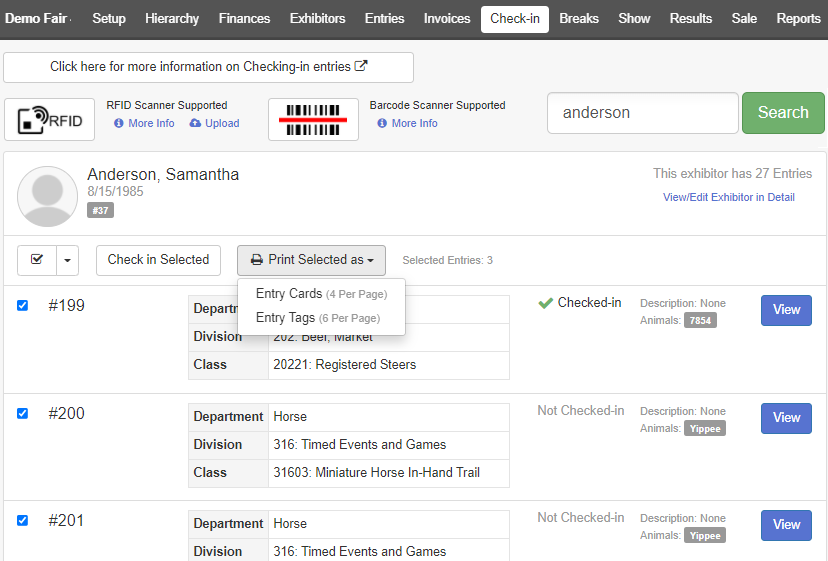Click the search field containing anderson

642,113
